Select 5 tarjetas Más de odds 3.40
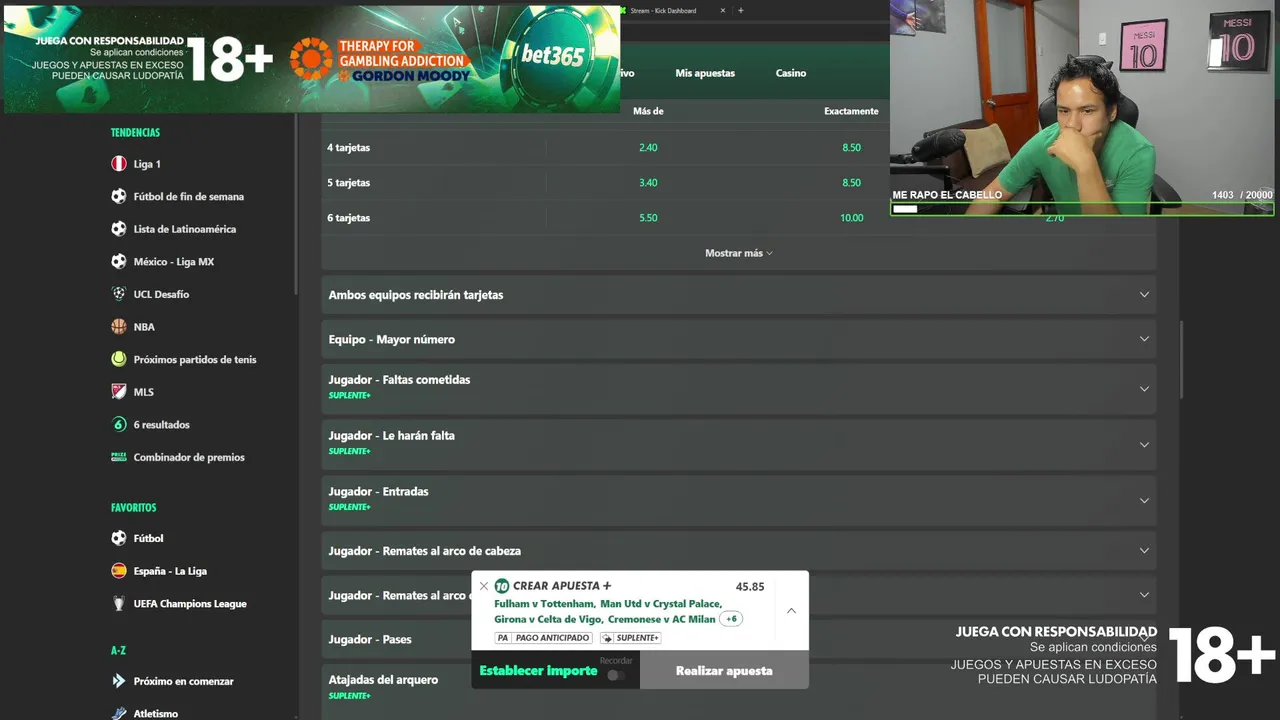This screenshot has width=1280, height=720. (x=648, y=183)
